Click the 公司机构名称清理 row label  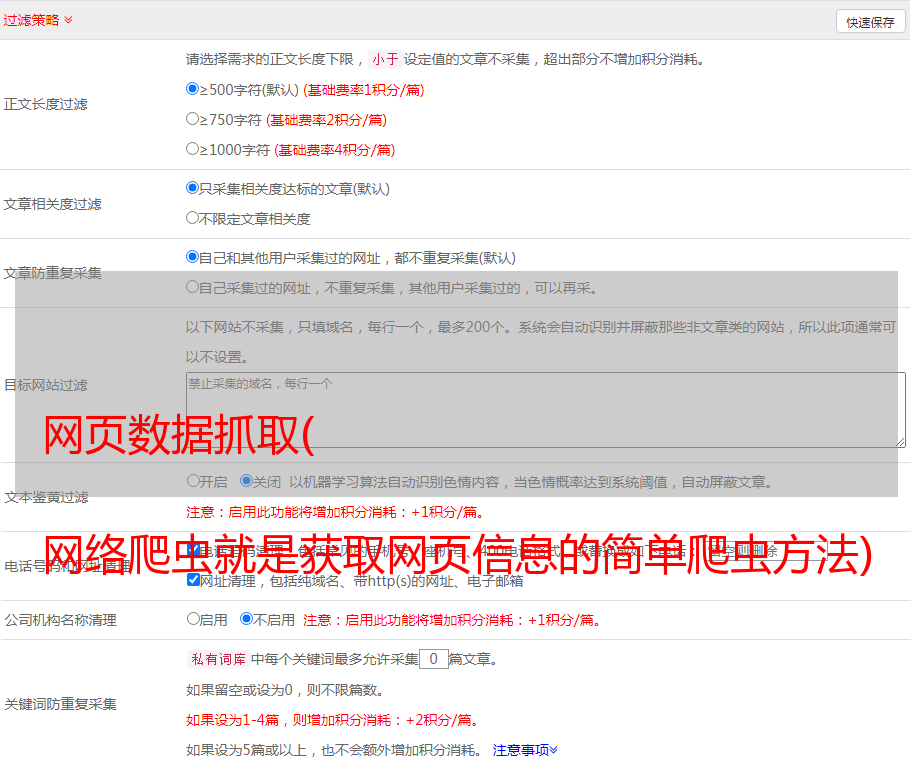pyautogui.click(x=60, y=620)
